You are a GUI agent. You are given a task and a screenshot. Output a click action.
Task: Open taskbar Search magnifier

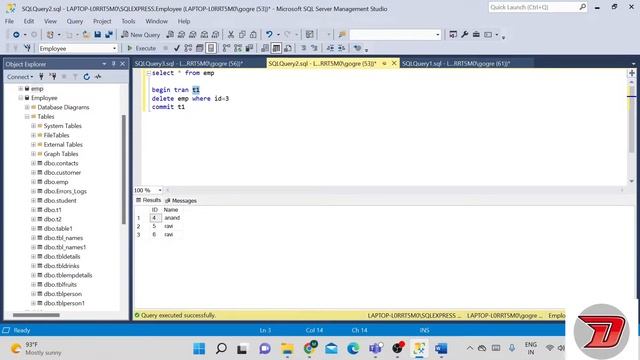pyautogui.click(x=221, y=349)
